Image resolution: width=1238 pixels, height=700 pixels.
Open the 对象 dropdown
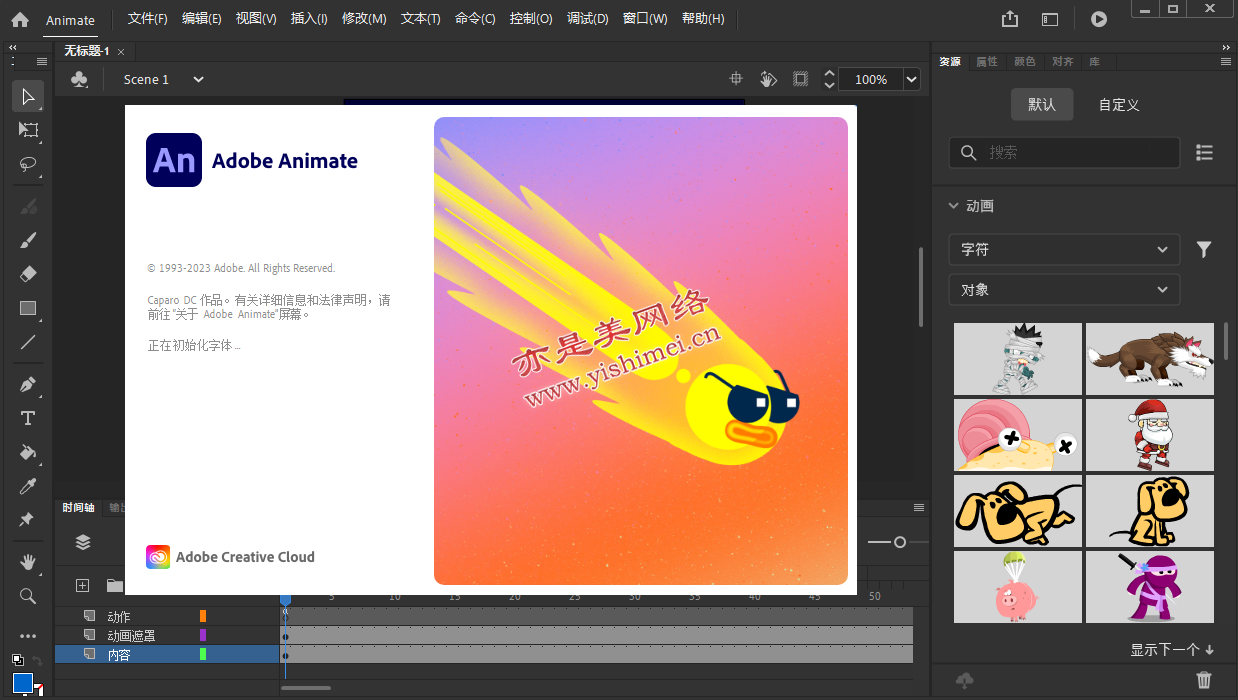1064,289
